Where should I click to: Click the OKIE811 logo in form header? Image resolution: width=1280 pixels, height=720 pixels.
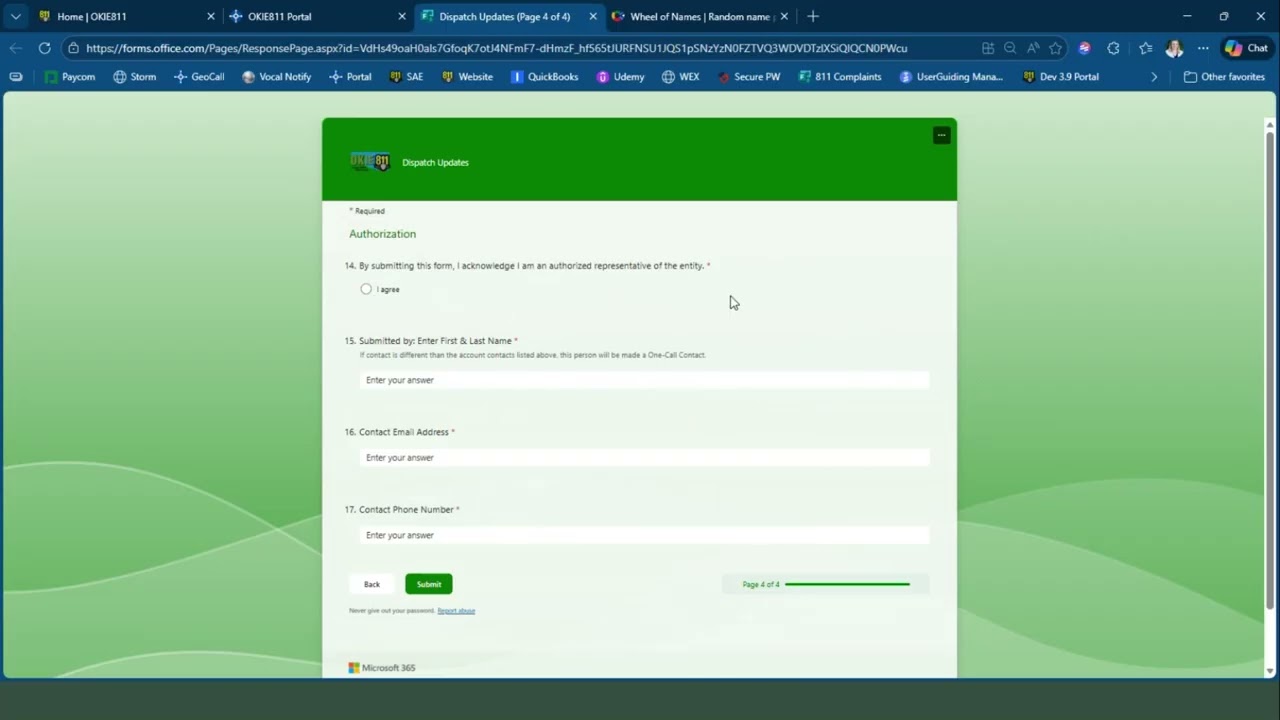point(369,162)
